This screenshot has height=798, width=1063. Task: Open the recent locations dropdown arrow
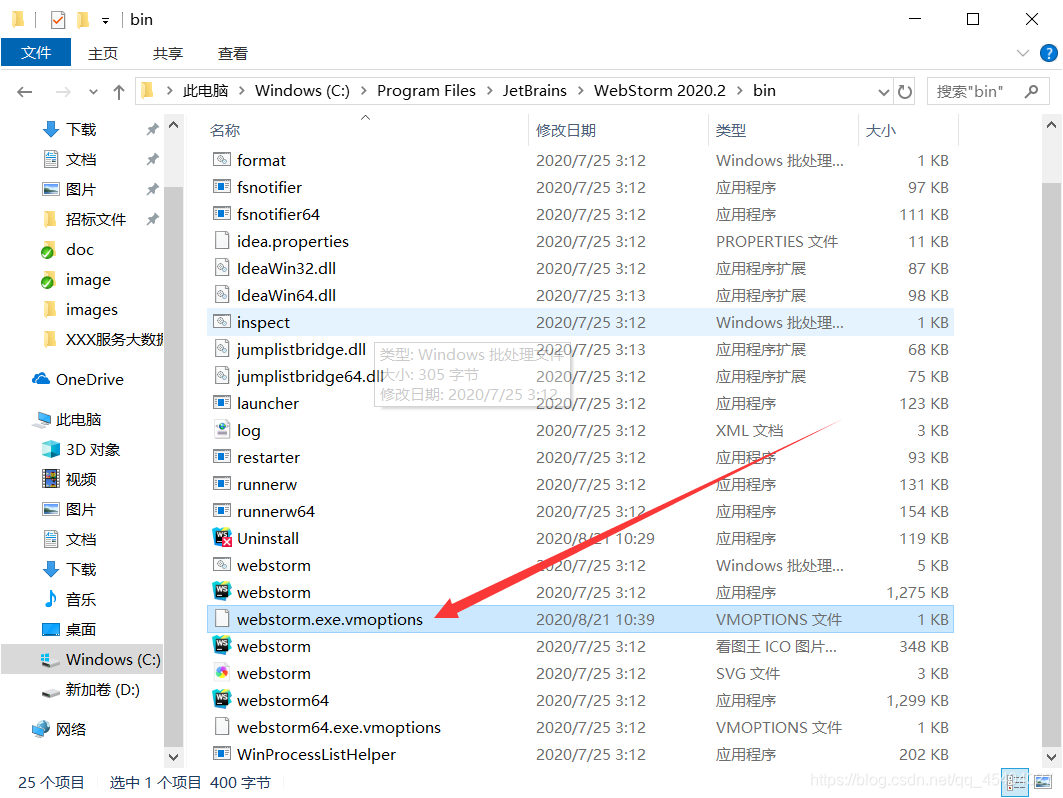coord(93,92)
